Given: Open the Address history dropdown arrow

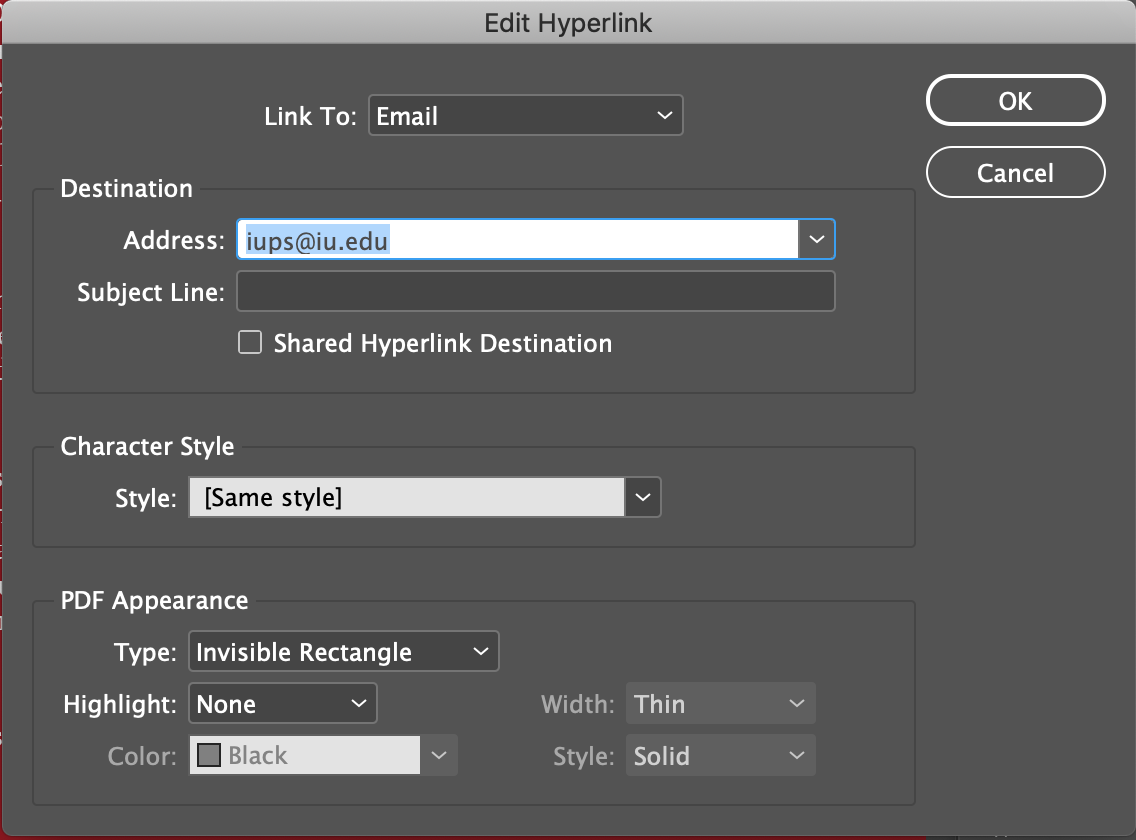Looking at the screenshot, I should 817,239.
